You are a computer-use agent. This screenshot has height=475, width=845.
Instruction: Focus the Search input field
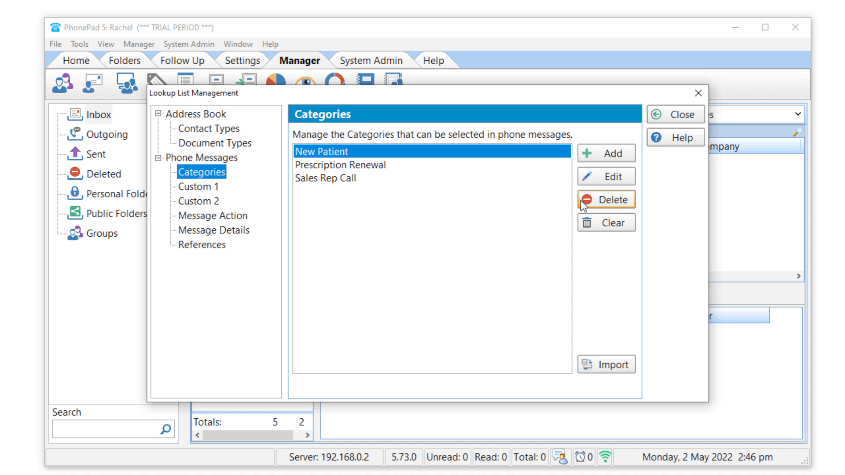click(x=106, y=429)
